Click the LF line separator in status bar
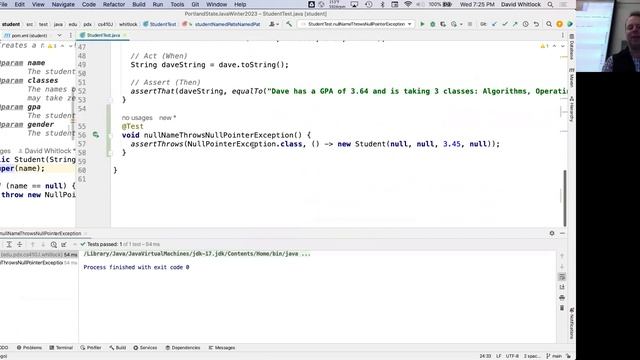Screen dimensions: 640x360 (x=498, y=356)
